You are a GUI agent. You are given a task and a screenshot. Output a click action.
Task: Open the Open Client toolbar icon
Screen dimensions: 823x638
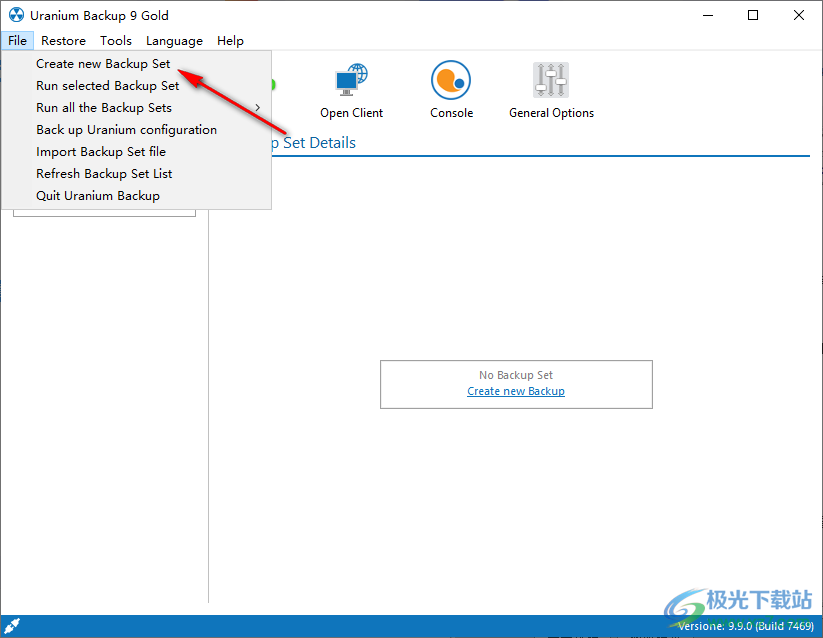[x=352, y=80]
